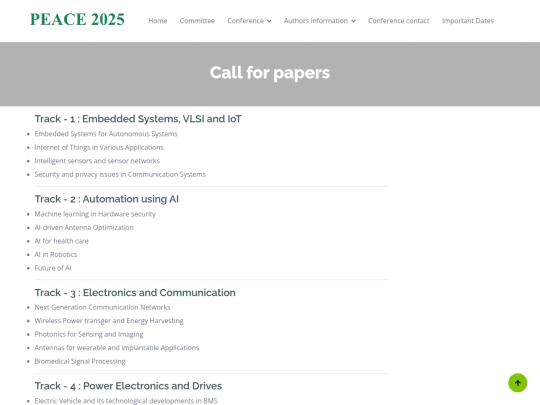Select Track - 2 Automation using AI heading
This screenshot has height=405, width=540.
pos(106,199)
